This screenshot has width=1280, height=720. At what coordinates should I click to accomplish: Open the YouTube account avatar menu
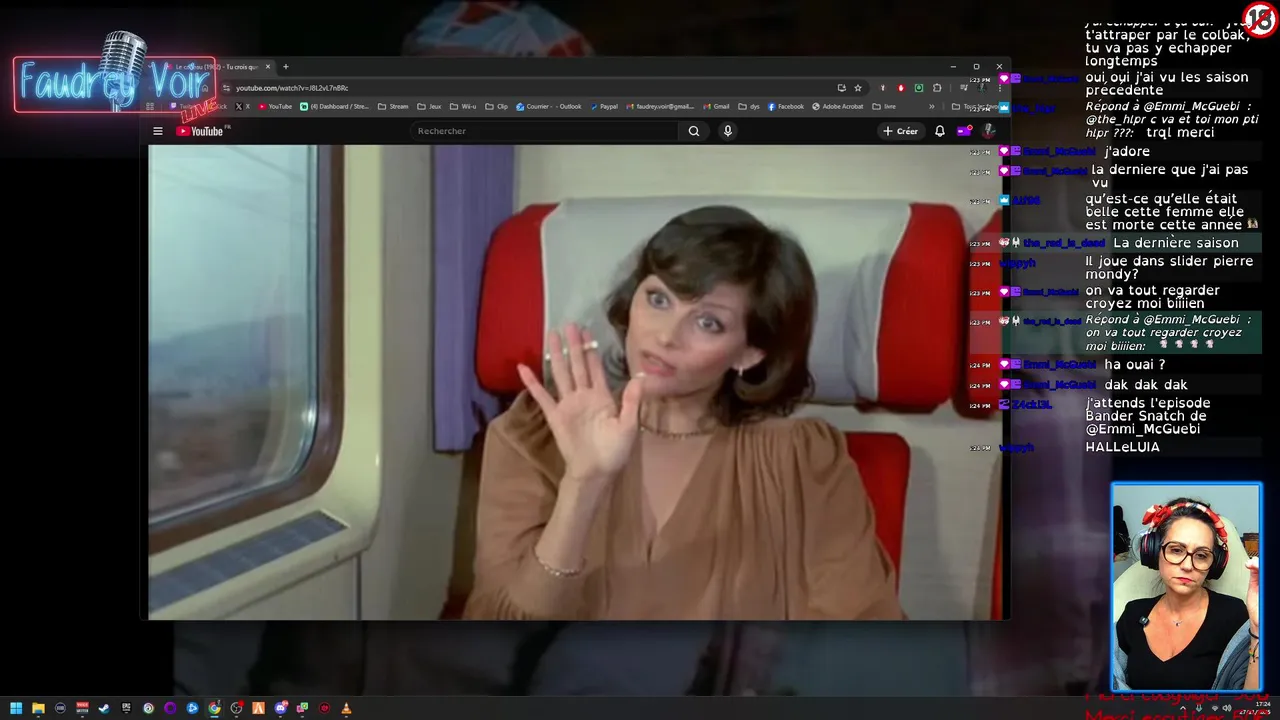[x=988, y=131]
